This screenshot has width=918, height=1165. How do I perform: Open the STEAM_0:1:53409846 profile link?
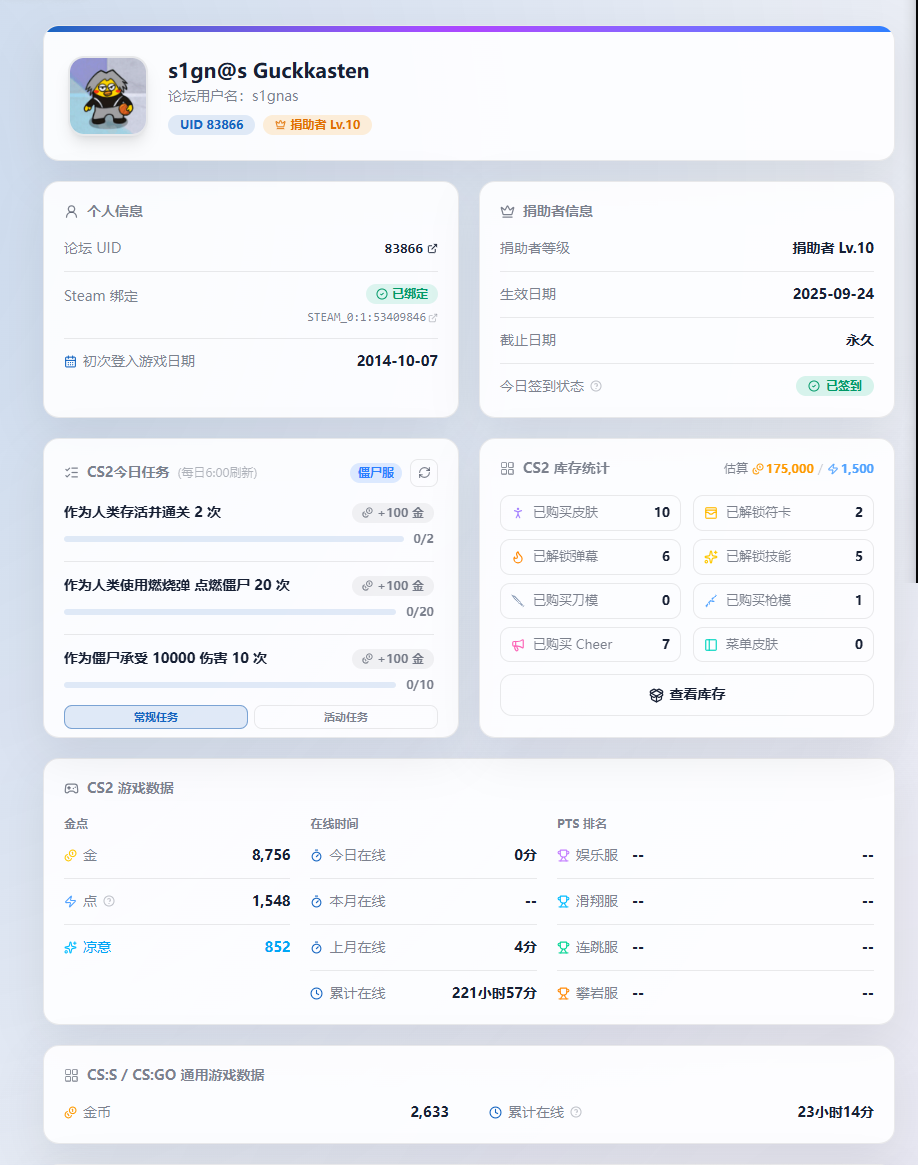click(x=372, y=317)
